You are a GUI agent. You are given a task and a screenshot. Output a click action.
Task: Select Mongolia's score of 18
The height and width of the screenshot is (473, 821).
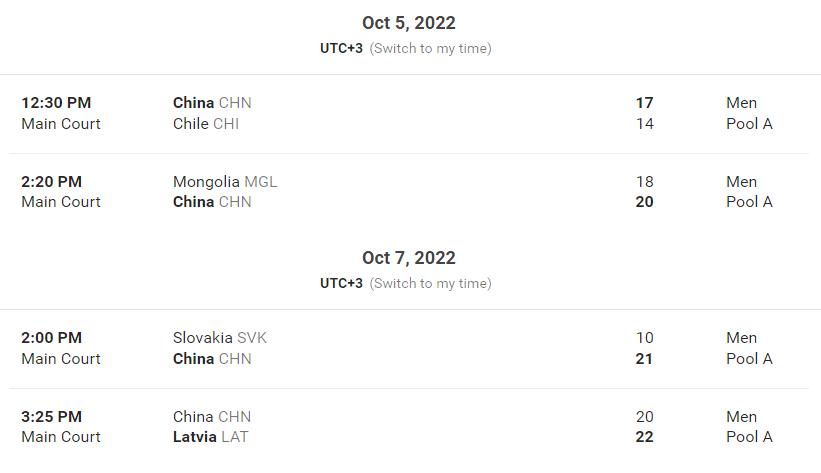pyautogui.click(x=644, y=182)
